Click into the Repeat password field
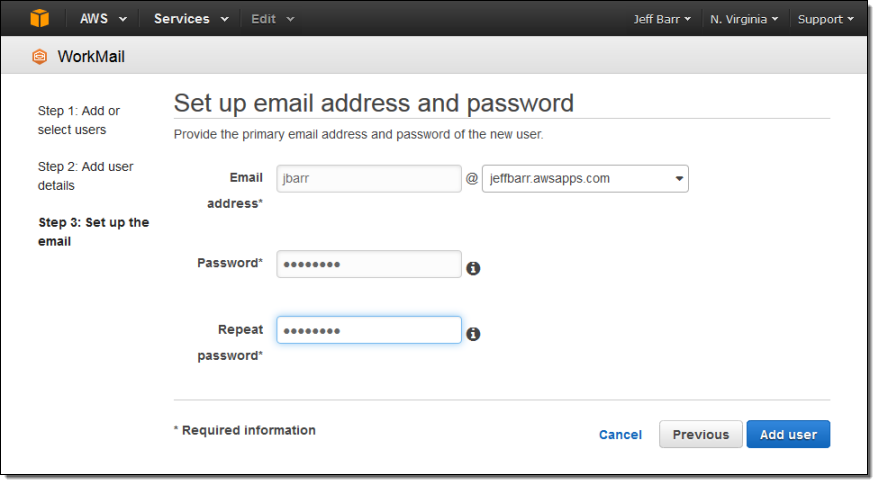Viewport: 878px width, 485px height. click(x=368, y=330)
